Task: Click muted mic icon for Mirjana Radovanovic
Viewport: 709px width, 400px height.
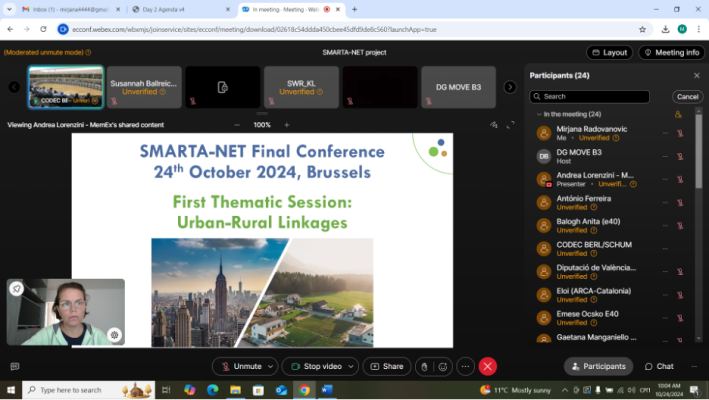Action: coord(680,133)
